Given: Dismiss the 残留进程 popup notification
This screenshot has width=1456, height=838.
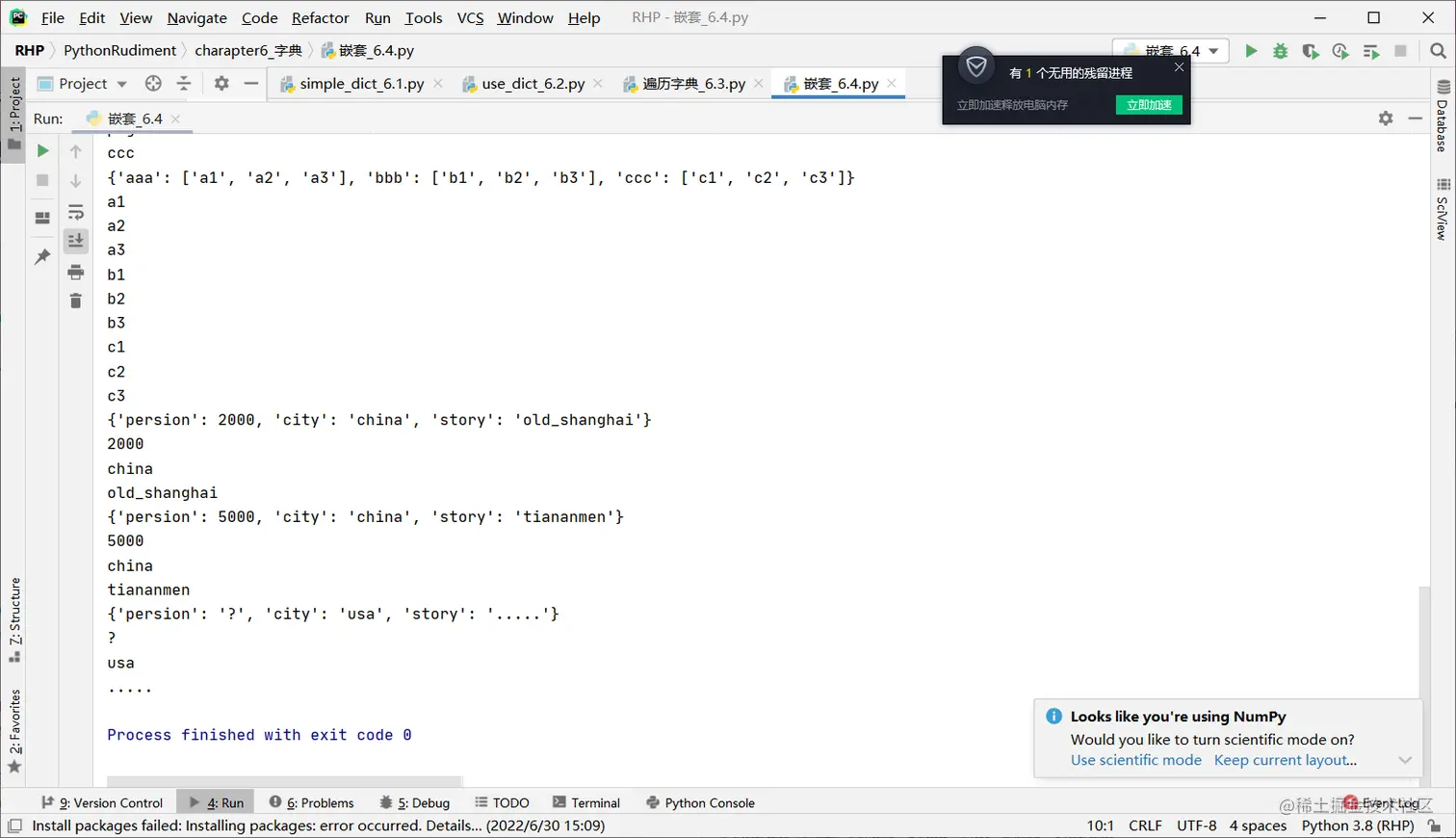Looking at the screenshot, I should click(x=1179, y=67).
